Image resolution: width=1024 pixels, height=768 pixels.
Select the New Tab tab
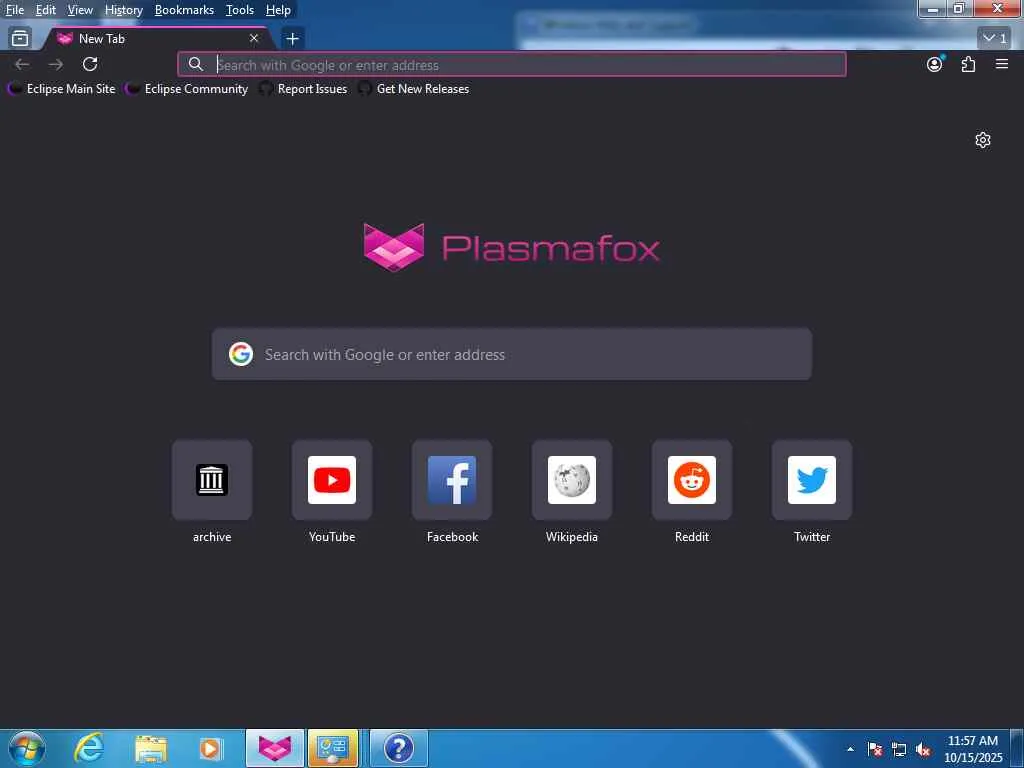pyautogui.click(x=157, y=39)
